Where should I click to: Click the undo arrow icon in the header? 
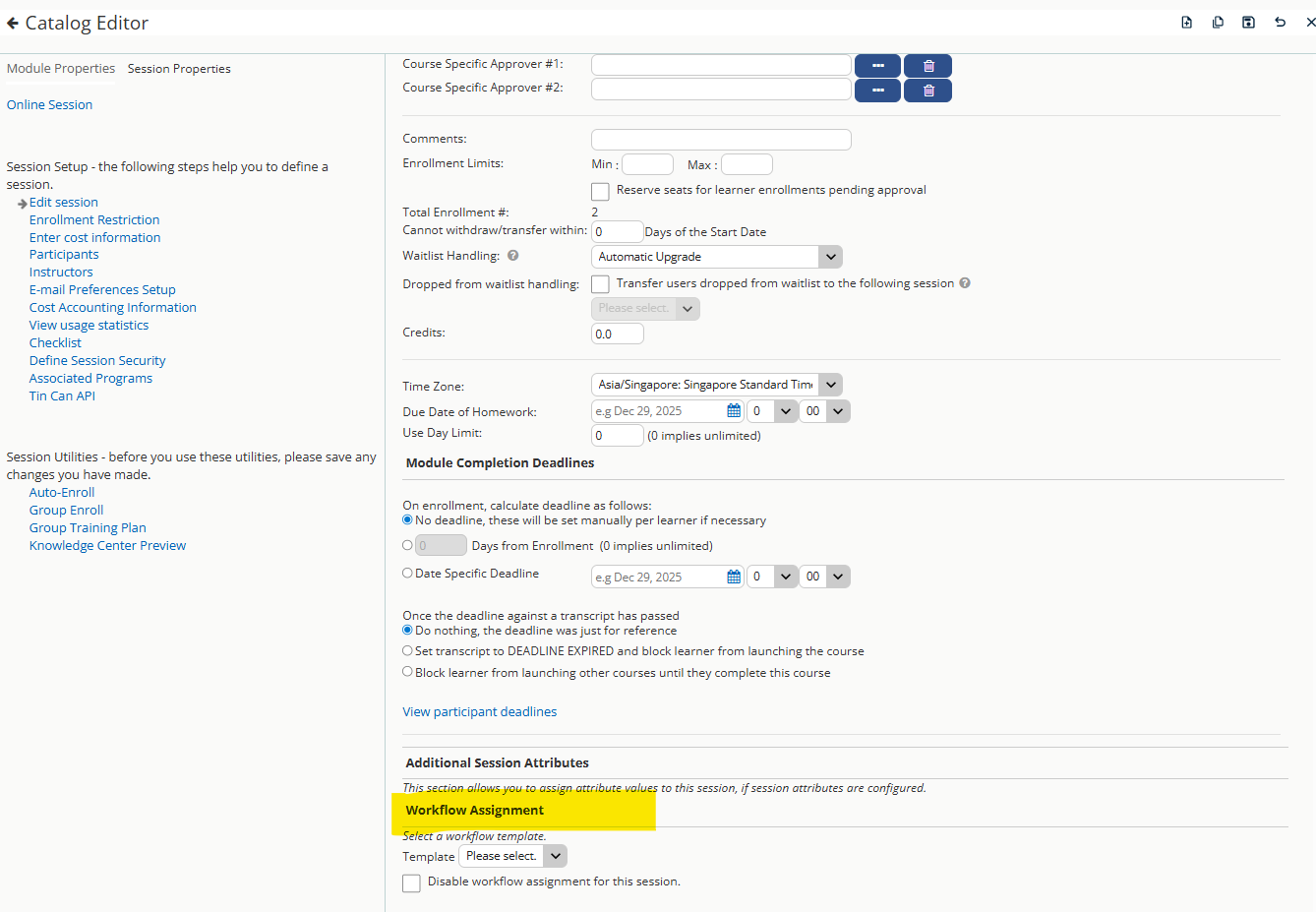(x=1280, y=23)
